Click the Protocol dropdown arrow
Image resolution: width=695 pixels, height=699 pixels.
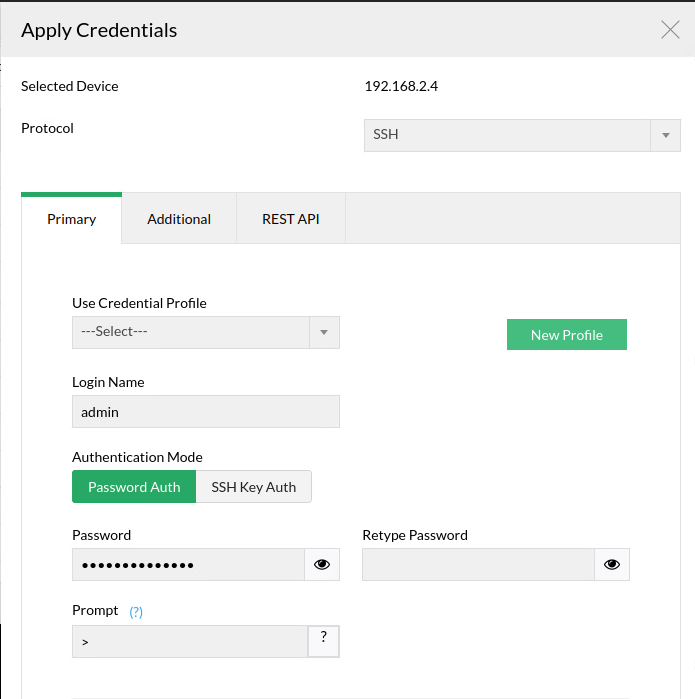coord(666,135)
